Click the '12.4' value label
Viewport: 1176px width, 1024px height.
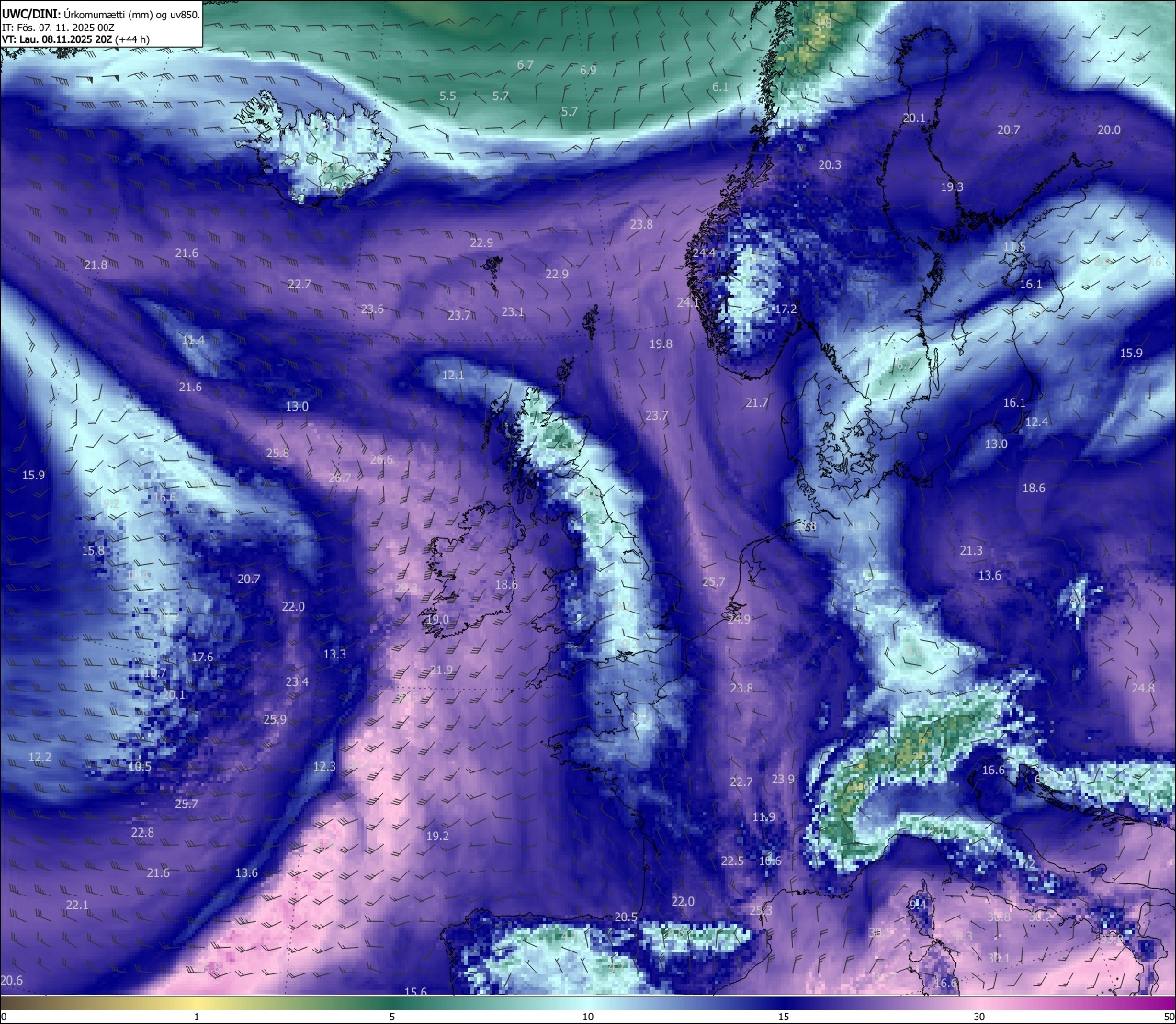point(1036,422)
